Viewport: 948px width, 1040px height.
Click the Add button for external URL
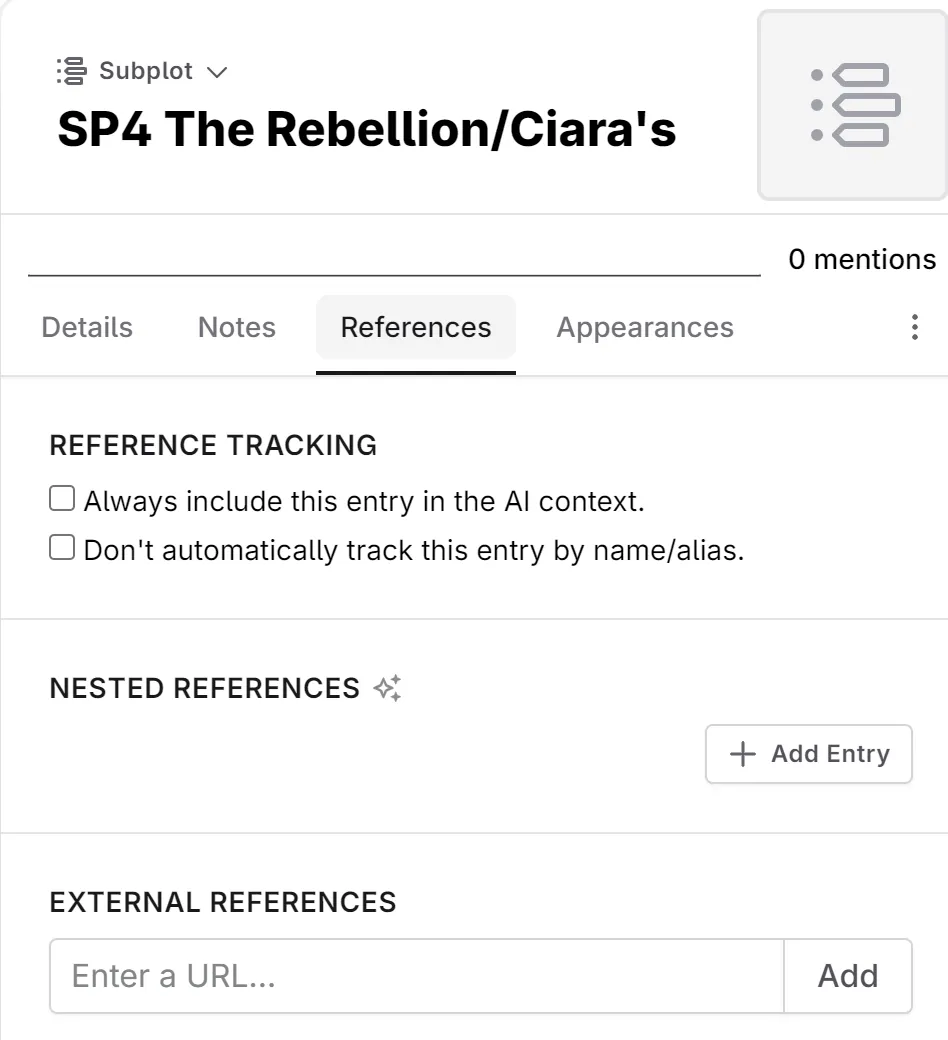(x=848, y=975)
